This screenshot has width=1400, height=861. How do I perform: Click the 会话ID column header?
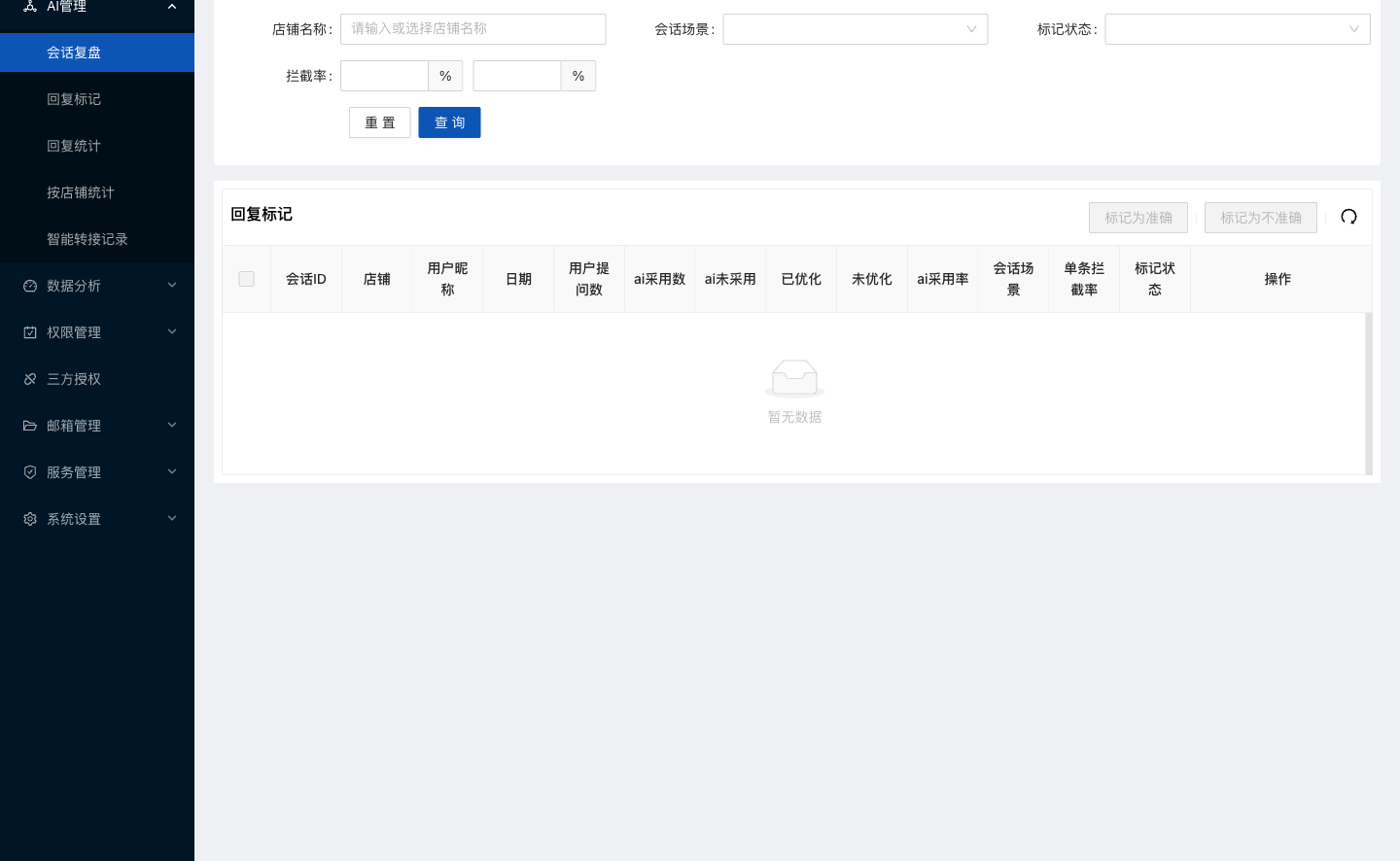(x=306, y=279)
